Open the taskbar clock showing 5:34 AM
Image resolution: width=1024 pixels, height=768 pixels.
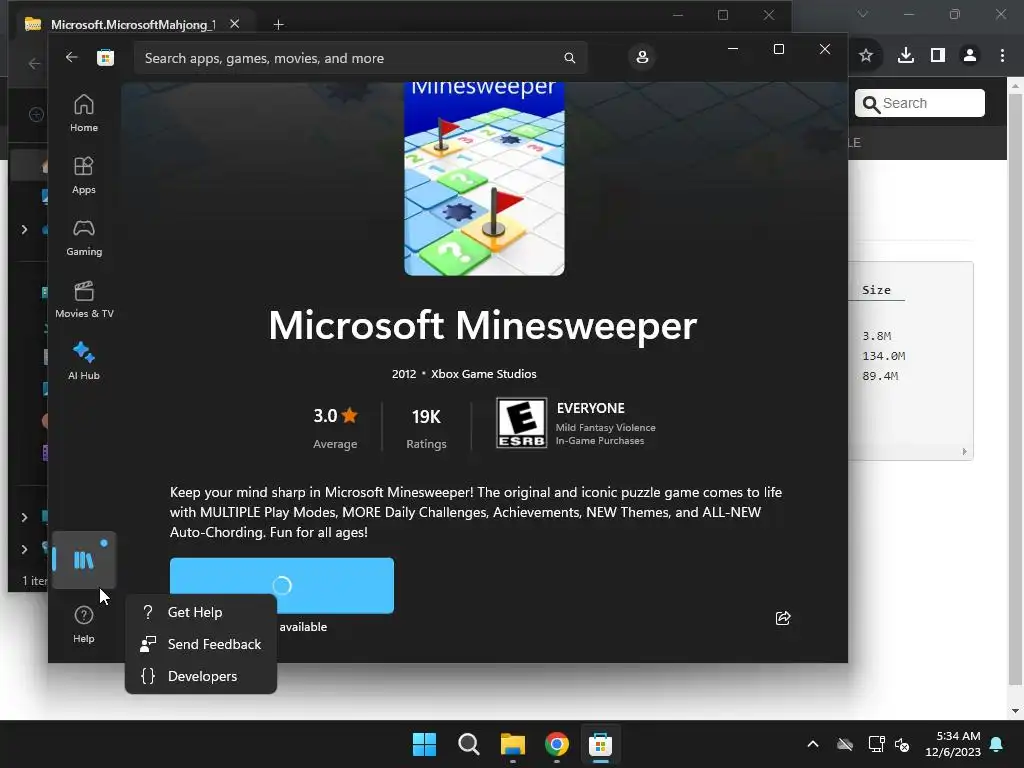point(952,744)
